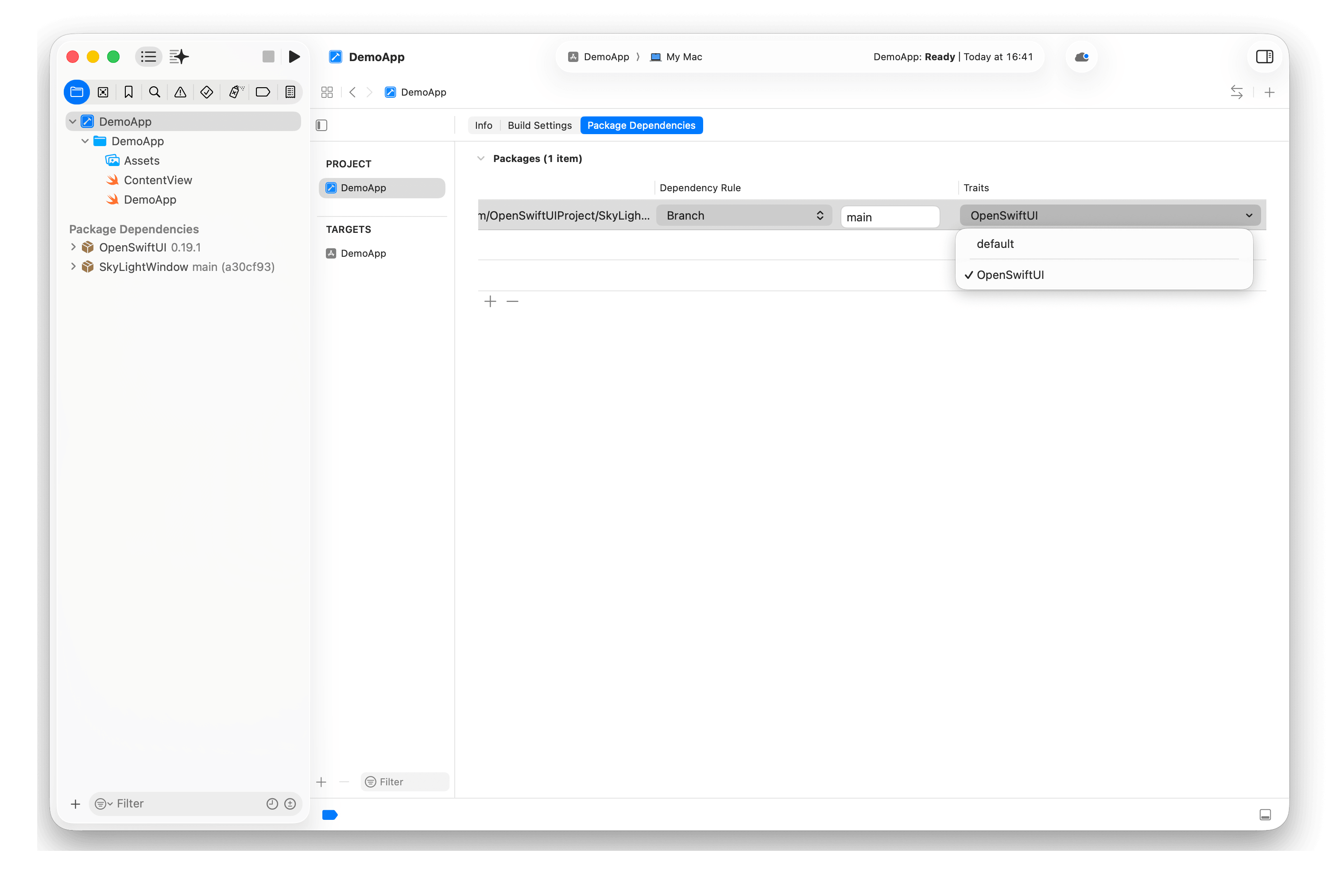Image resolution: width=1339 pixels, height=896 pixels.
Task: Open the Debug navigator spray icon
Action: click(x=236, y=92)
